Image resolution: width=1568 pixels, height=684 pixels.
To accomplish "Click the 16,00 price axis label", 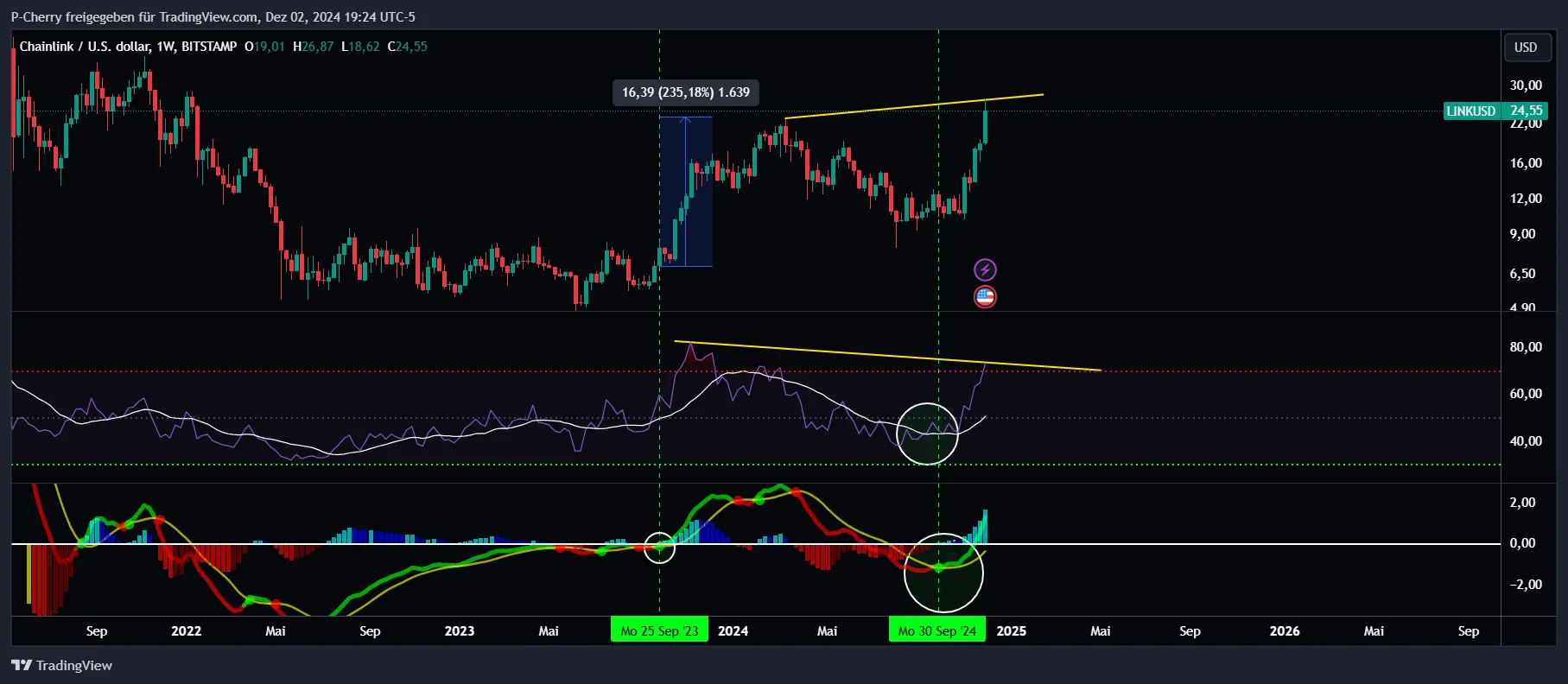I will click(1526, 162).
